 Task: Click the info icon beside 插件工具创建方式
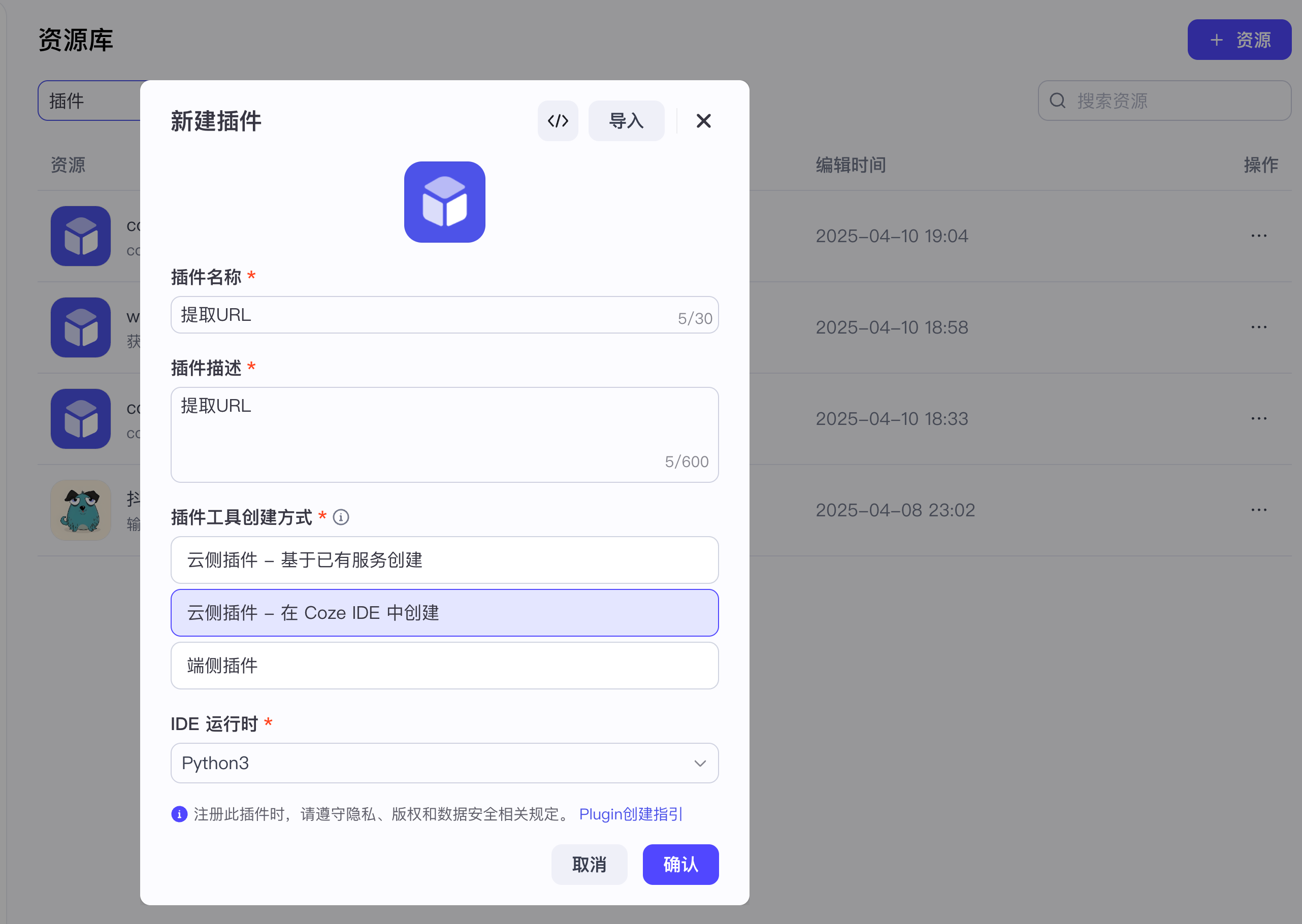(x=341, y=517)
